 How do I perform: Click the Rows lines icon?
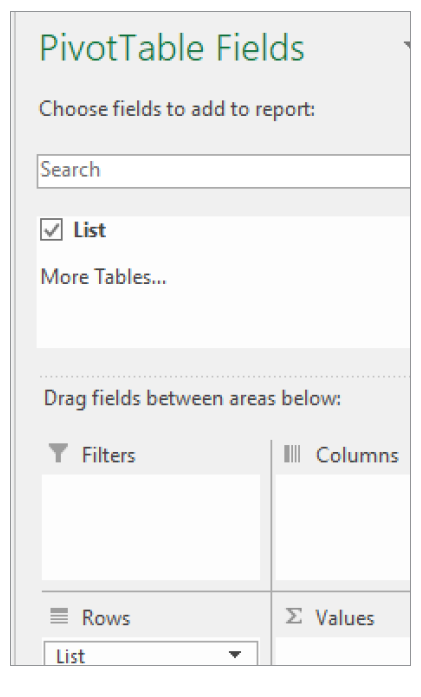click(x=59, y=616)
